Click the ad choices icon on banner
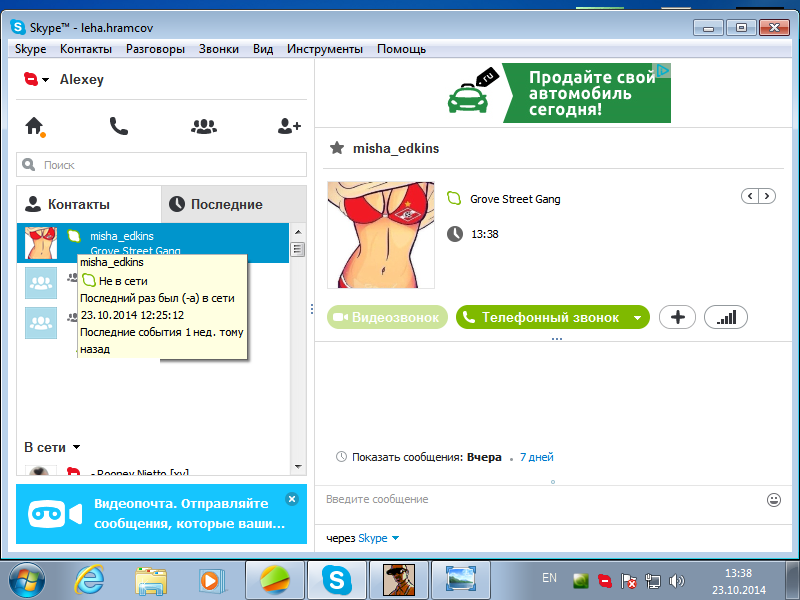 point(663,71)
